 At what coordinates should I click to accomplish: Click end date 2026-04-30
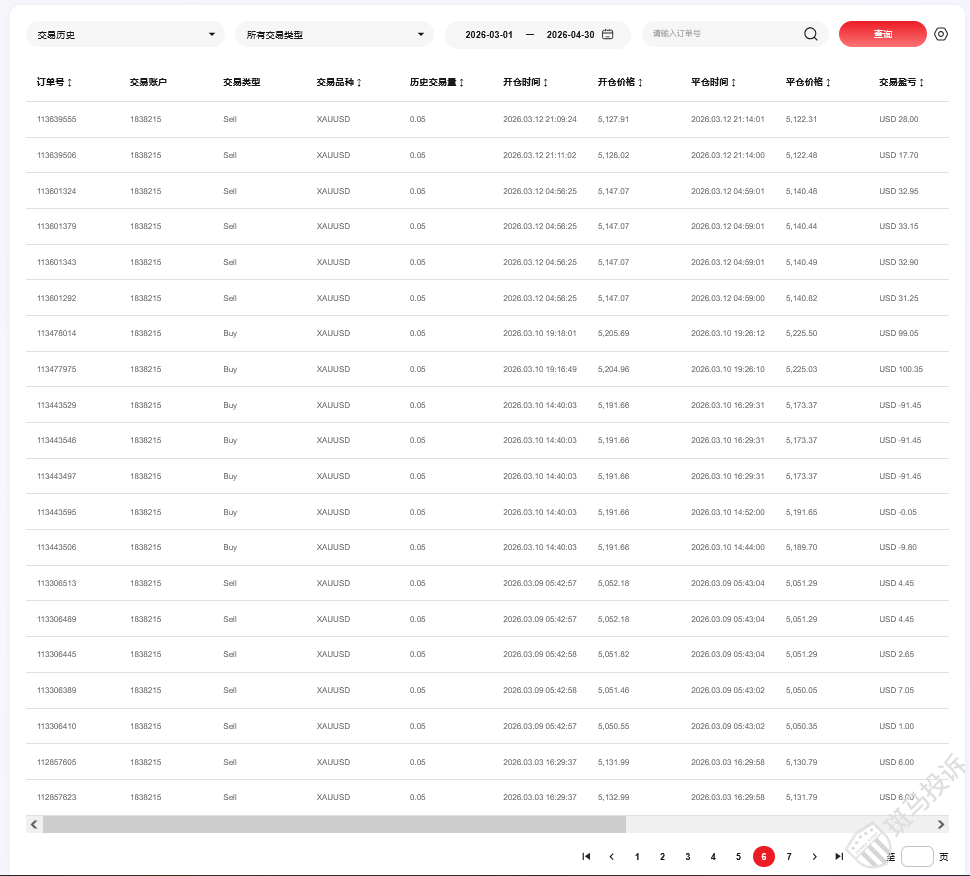tap(570, 35)
